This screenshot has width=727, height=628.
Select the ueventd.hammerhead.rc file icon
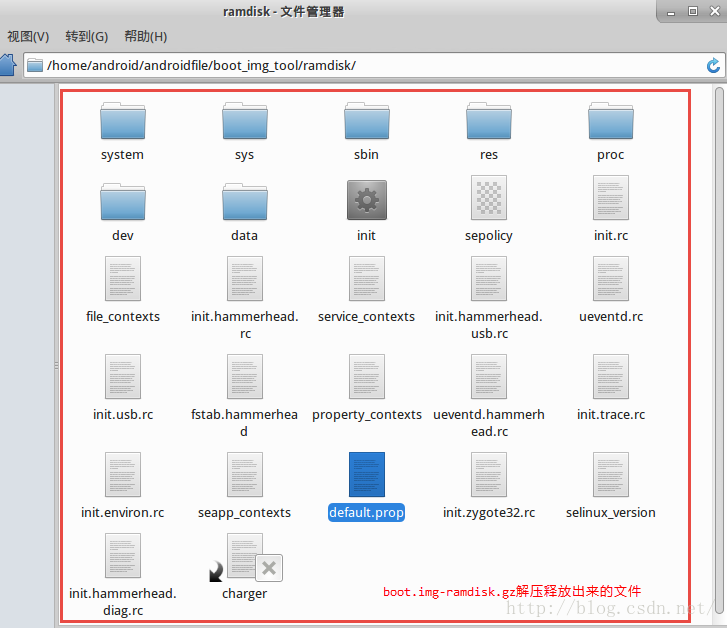click(x=489, y=377)
